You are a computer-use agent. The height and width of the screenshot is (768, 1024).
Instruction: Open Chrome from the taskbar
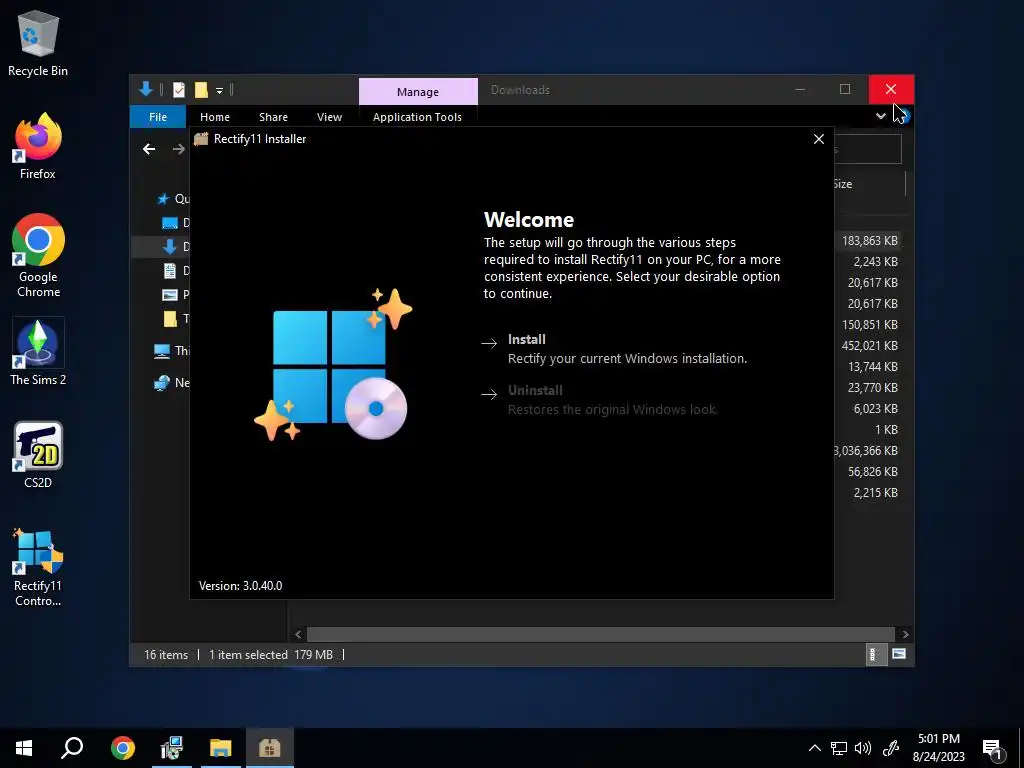[x=123, y=748]
